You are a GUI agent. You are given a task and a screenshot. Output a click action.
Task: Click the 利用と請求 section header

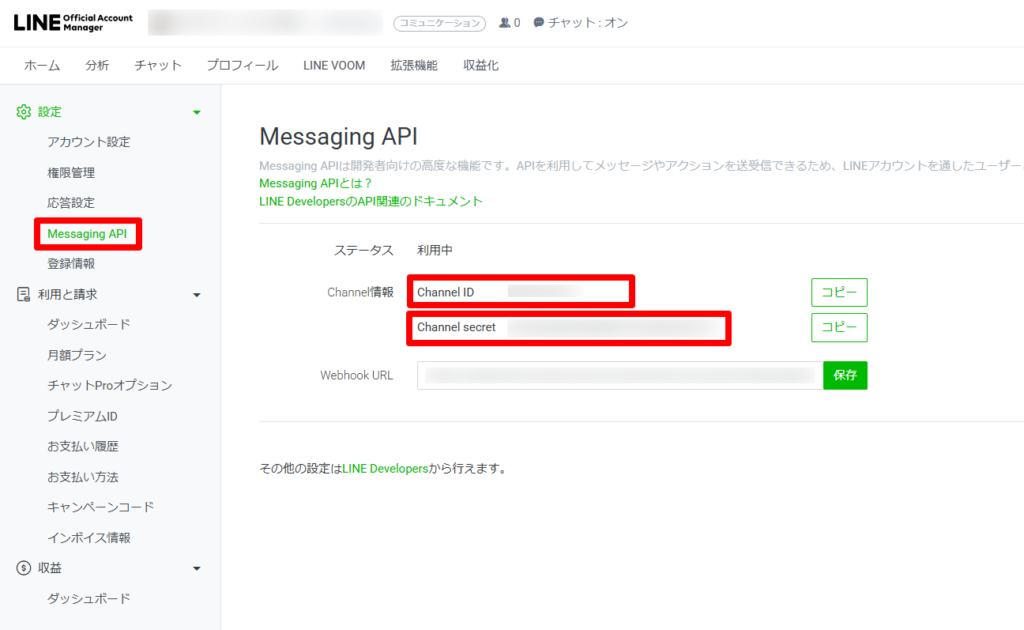click(x=67, y=294)
